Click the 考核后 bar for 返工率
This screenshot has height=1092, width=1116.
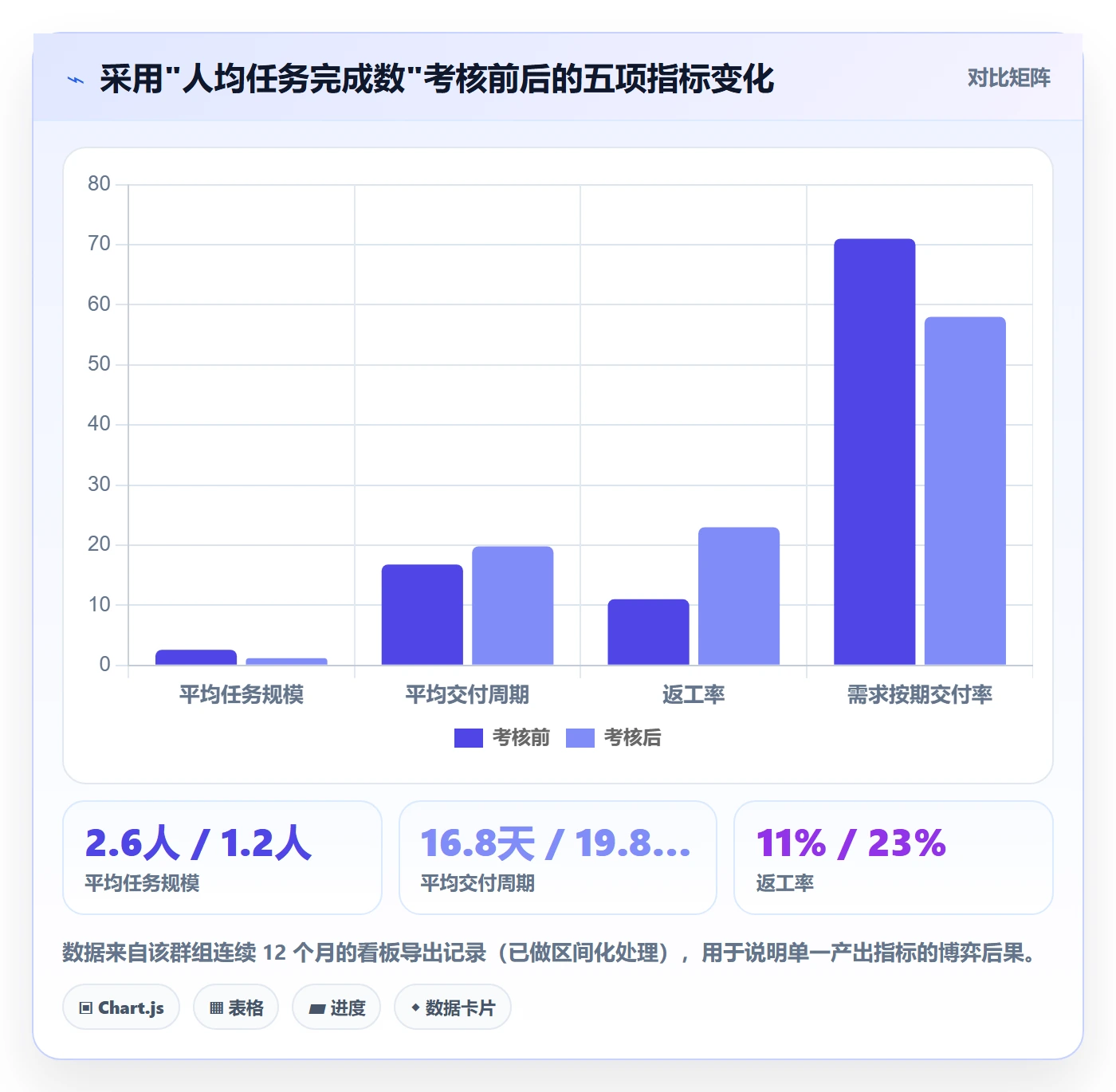click(739, 595)
